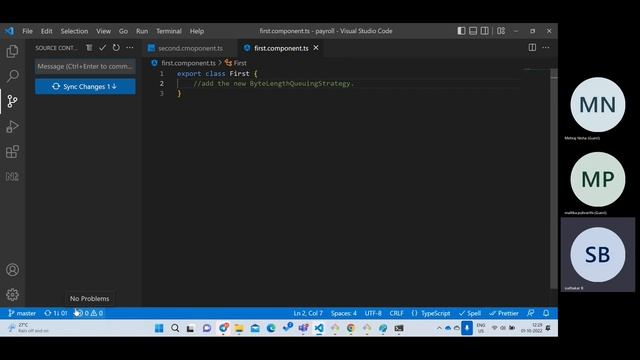Open the Manage gear icon
Screen dimensions: 640x360
click(x=12, y=295)
